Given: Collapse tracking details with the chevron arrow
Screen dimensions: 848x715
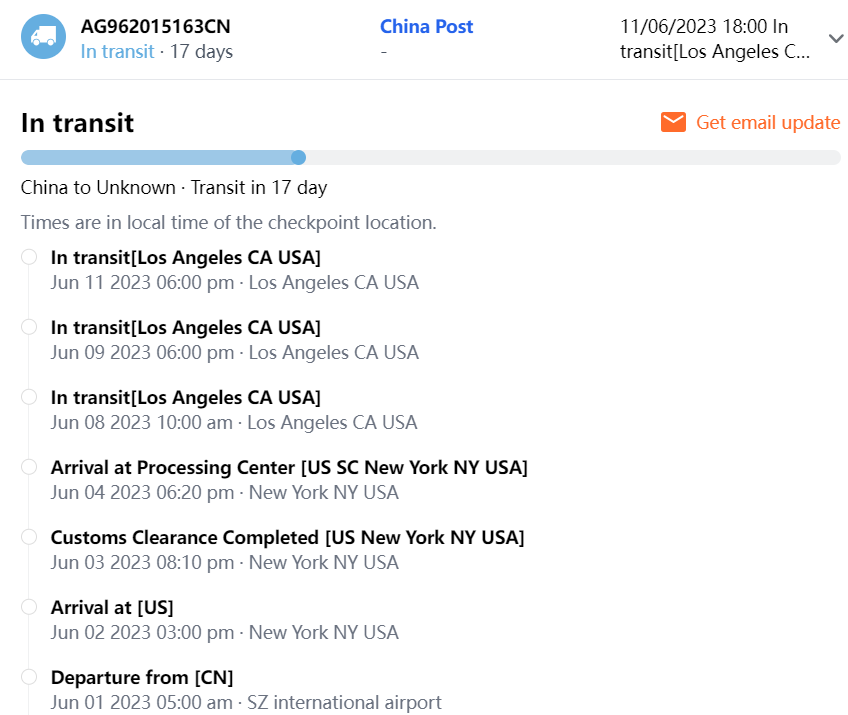Looking at the screenshot, I should coord(836,38).
